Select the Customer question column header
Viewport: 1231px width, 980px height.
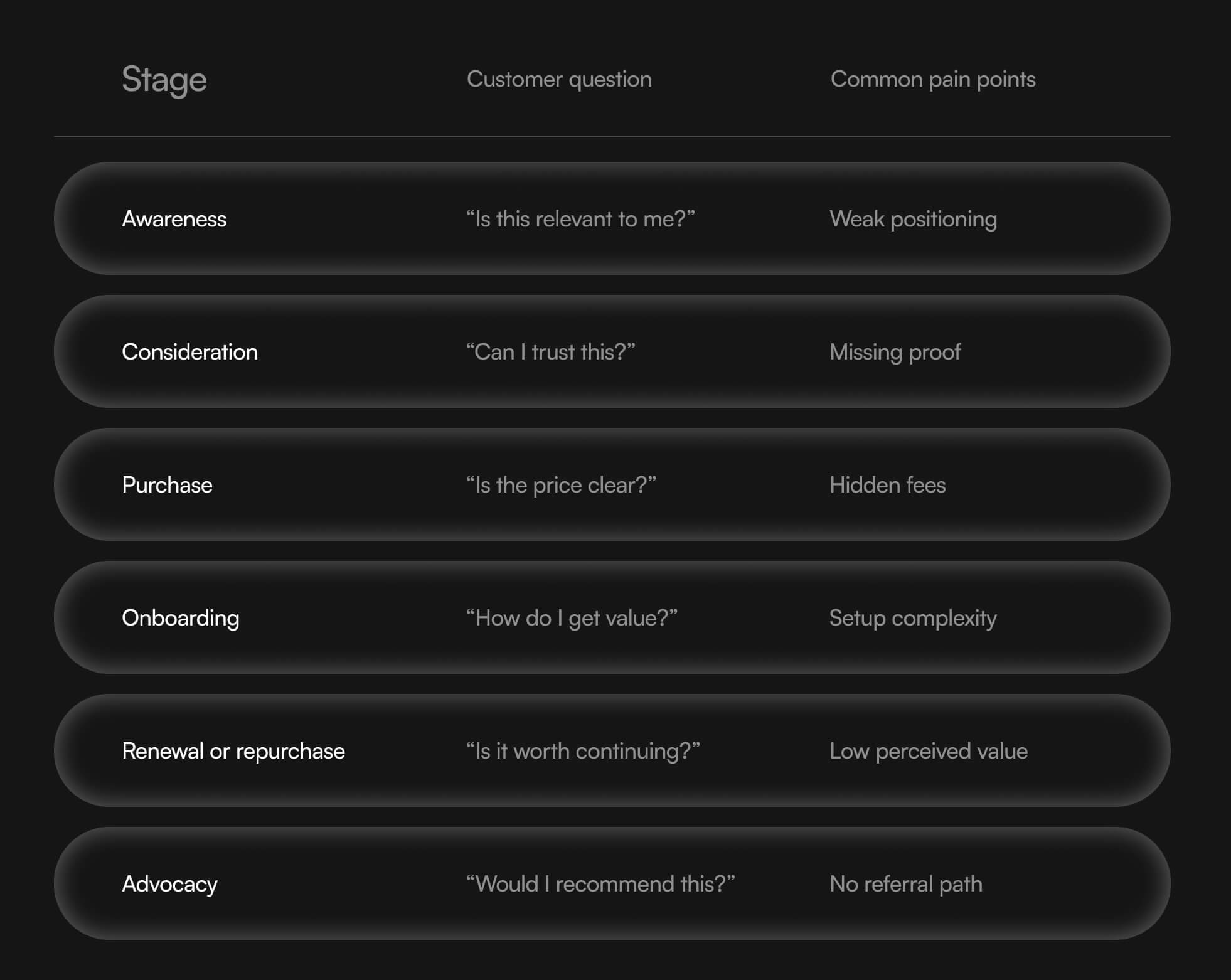coord(559,79)
